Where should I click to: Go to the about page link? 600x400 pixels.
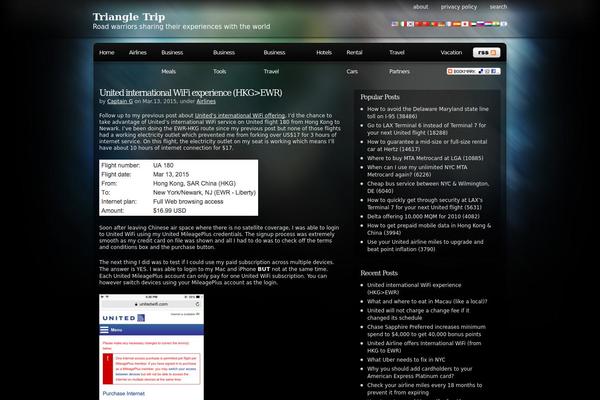point(421,7)
